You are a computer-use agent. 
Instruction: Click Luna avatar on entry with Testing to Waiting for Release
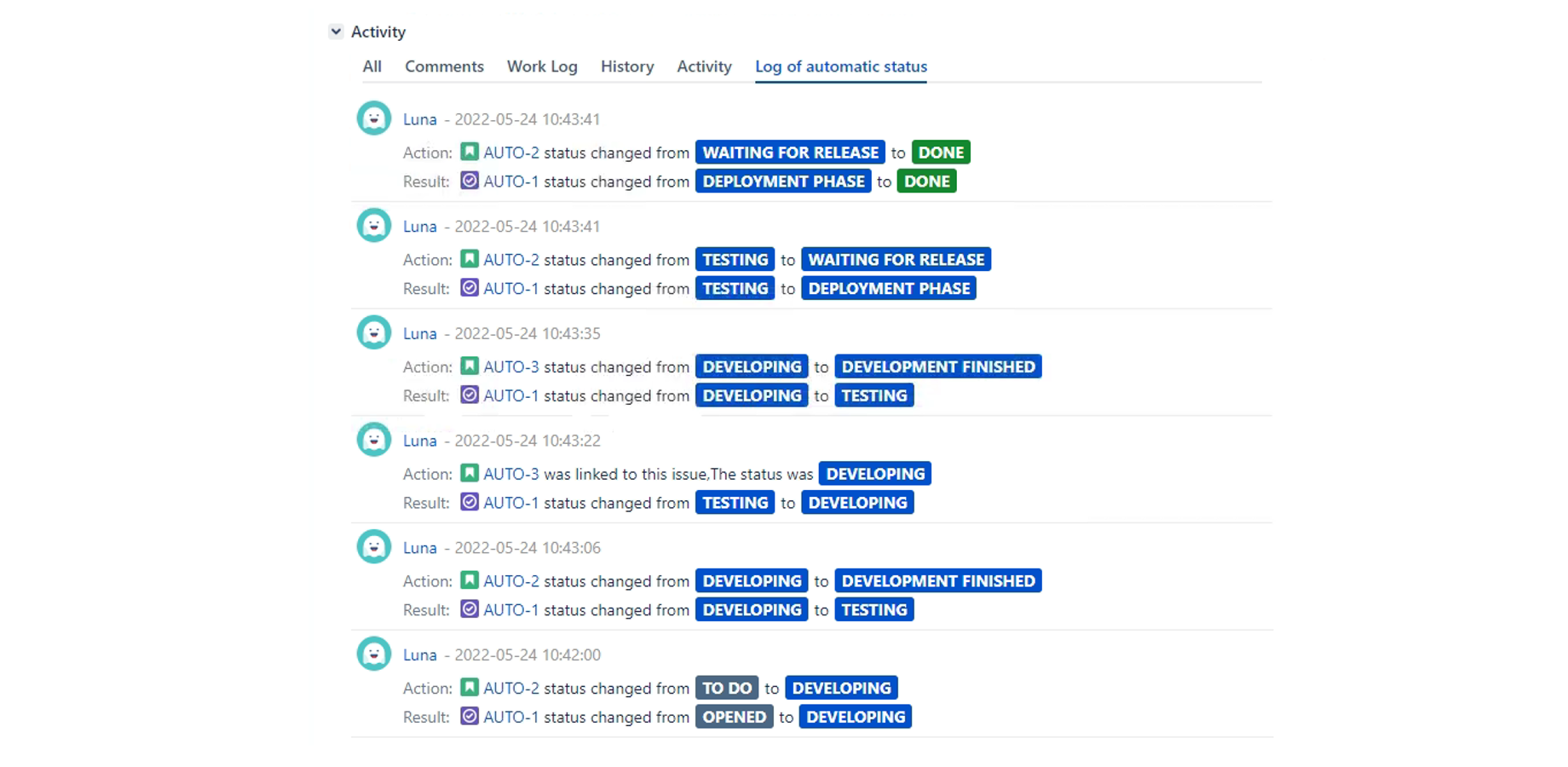tap(374, 226)
